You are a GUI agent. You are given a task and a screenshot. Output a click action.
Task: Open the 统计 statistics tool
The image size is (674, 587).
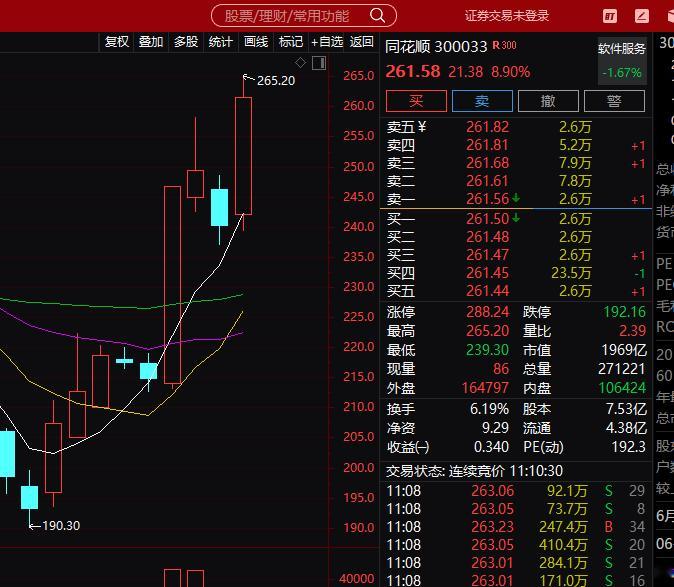[221, 42]
